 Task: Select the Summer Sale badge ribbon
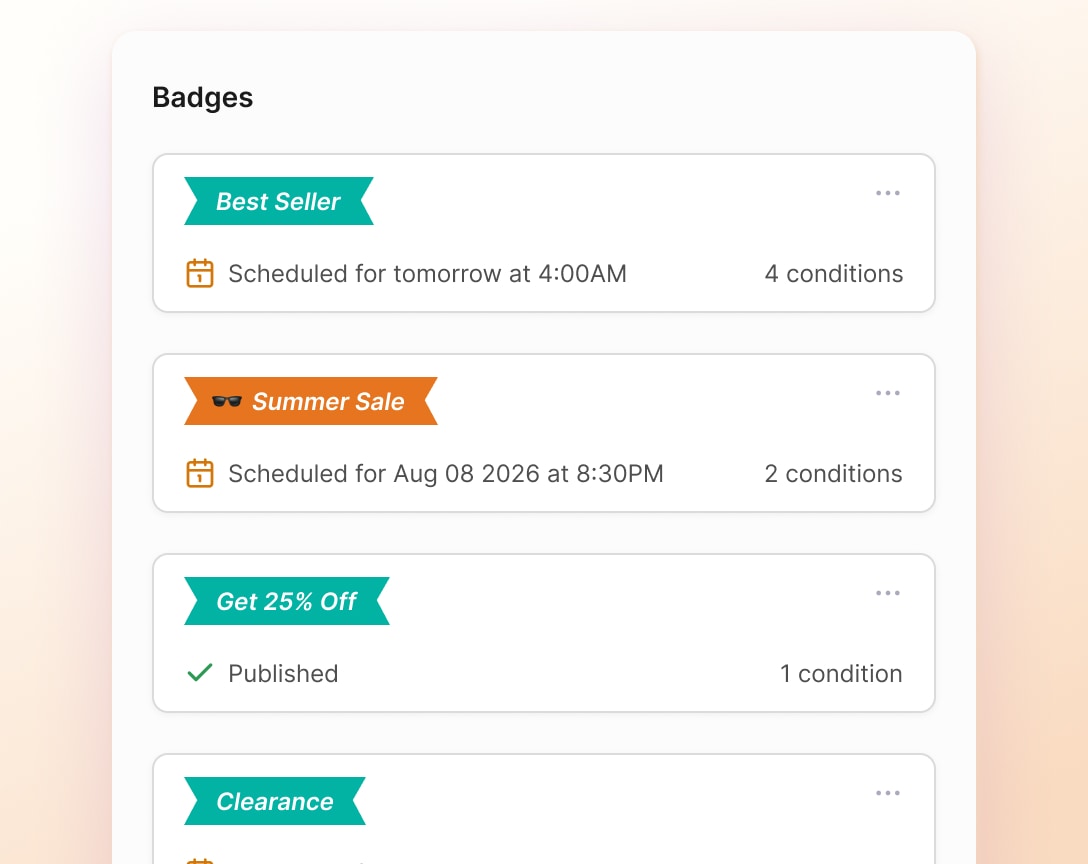point(310,401)
